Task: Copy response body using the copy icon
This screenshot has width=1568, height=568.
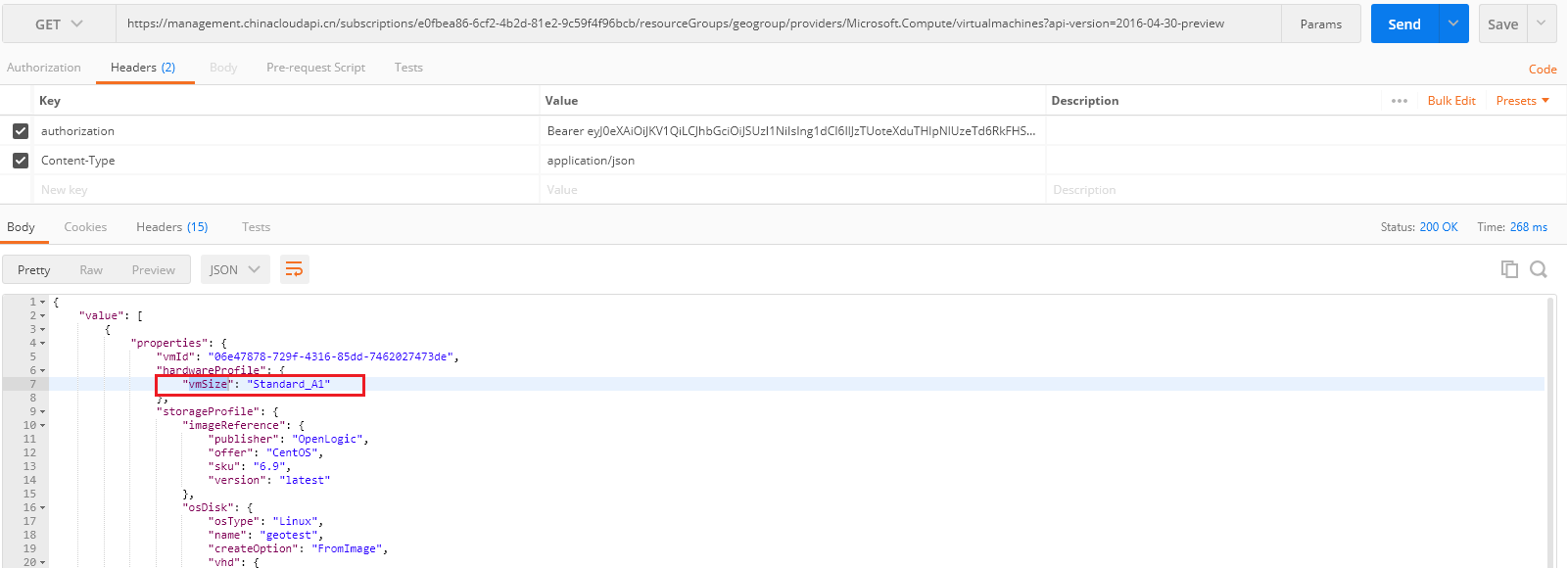Action: coord(1509,269)
